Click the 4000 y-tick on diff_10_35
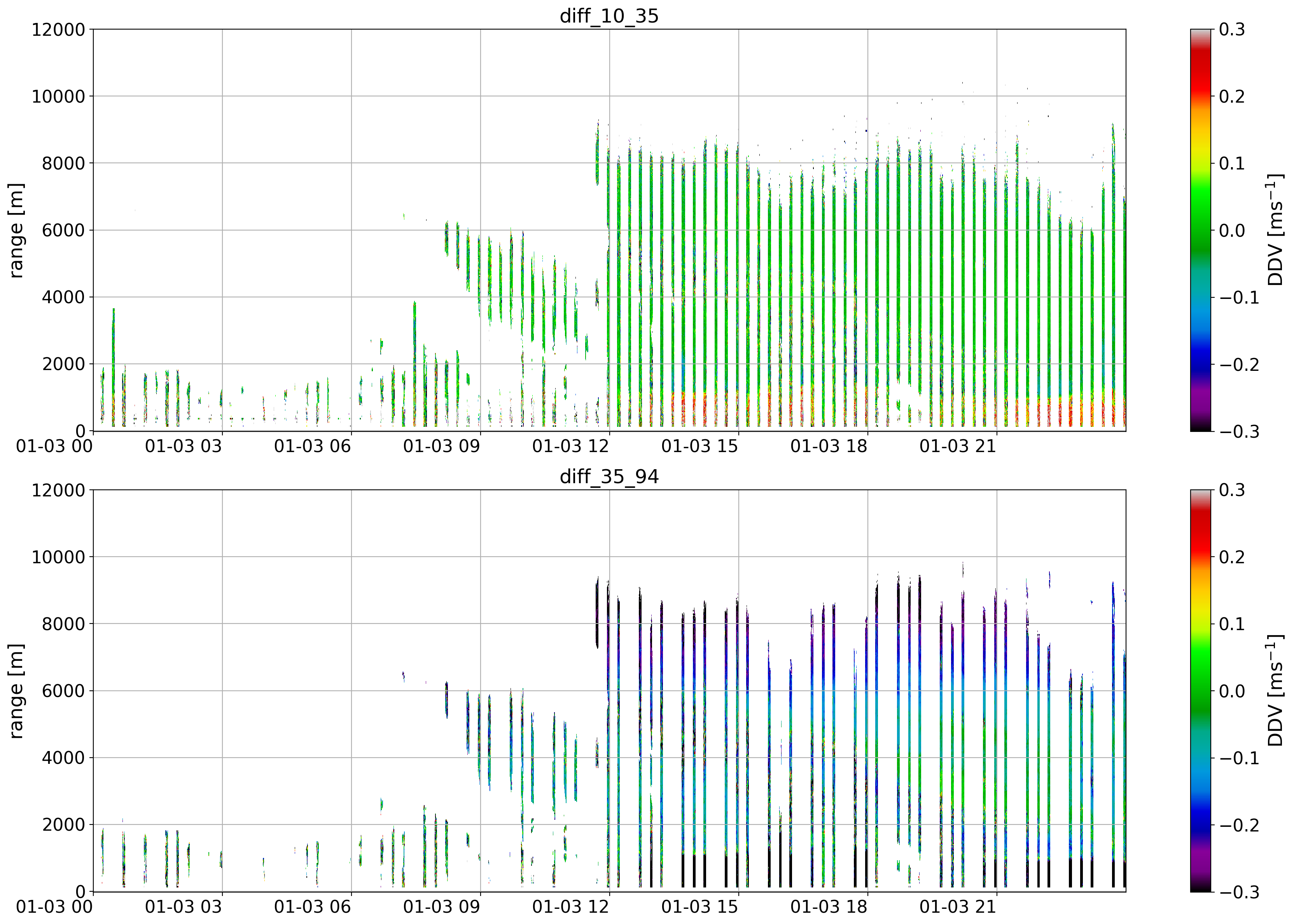This screenshot has height=924, width=1294. click(64, 297)
